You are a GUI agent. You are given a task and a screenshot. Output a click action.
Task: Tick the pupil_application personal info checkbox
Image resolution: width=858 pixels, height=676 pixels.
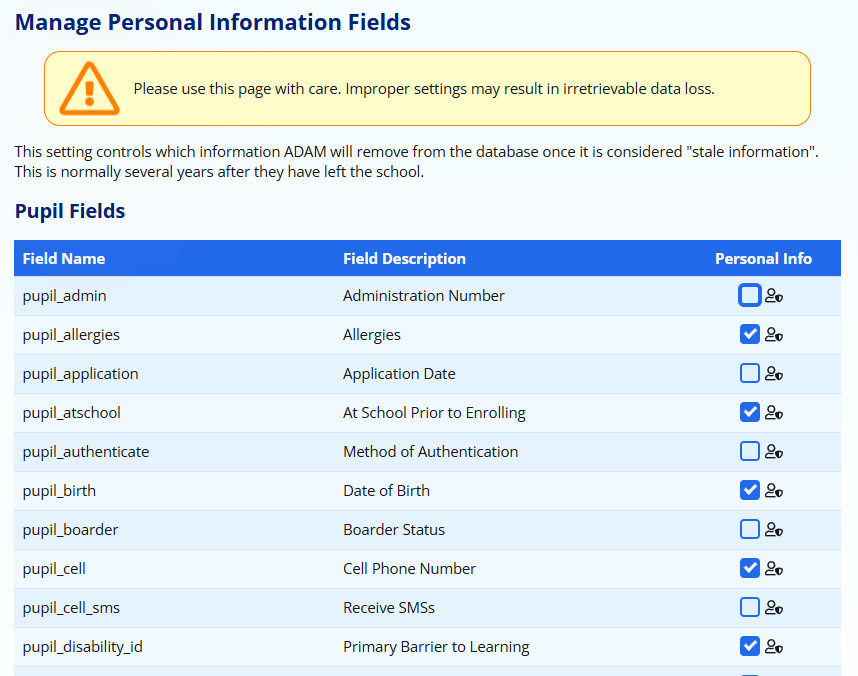coord(750,373)
